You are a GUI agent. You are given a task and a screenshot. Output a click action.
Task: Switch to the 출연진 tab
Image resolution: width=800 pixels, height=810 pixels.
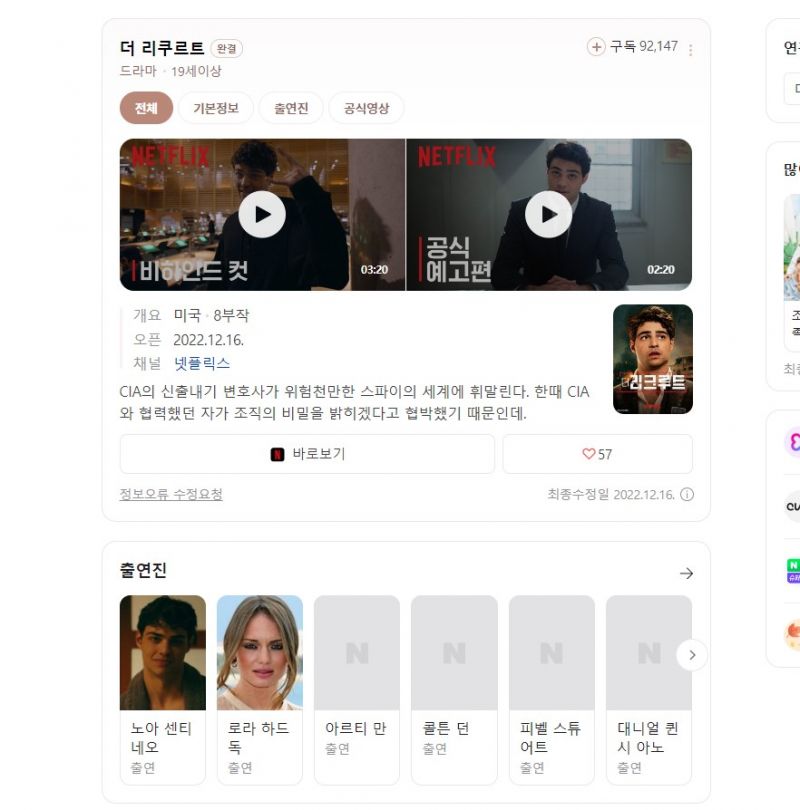[291, 108]
